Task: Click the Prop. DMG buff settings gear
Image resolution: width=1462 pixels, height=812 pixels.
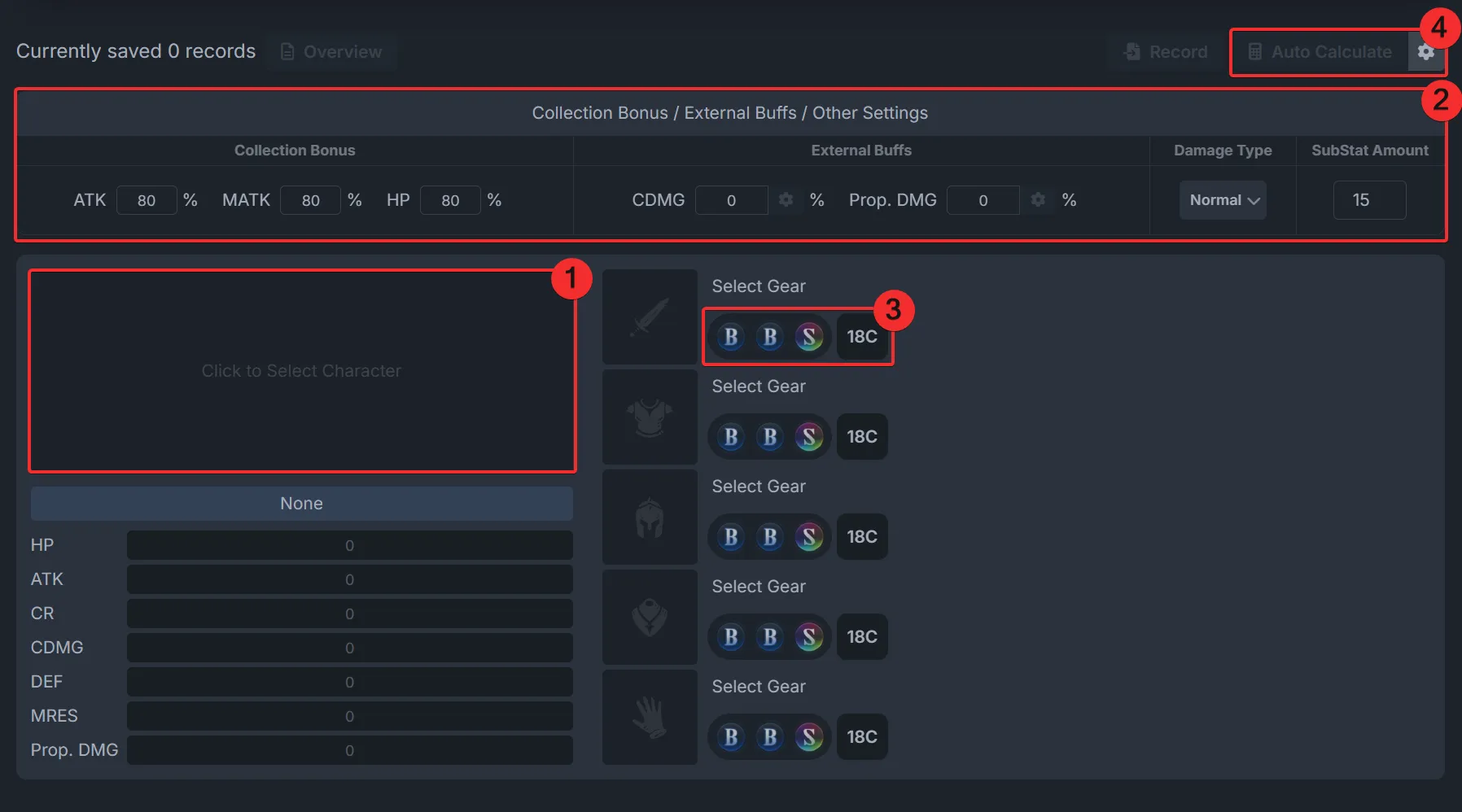Action: click(x=1038, y=200)
